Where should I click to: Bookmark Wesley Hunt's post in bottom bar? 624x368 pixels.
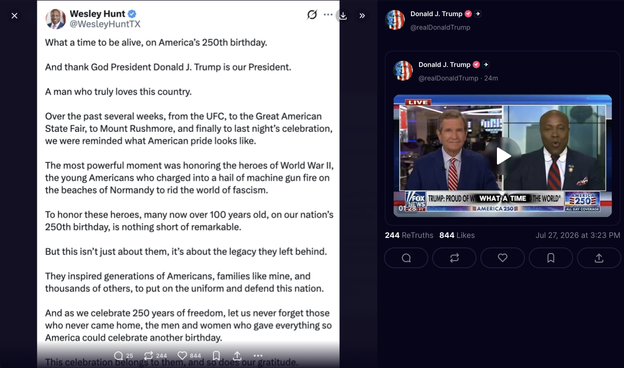(x=216, y=355)
